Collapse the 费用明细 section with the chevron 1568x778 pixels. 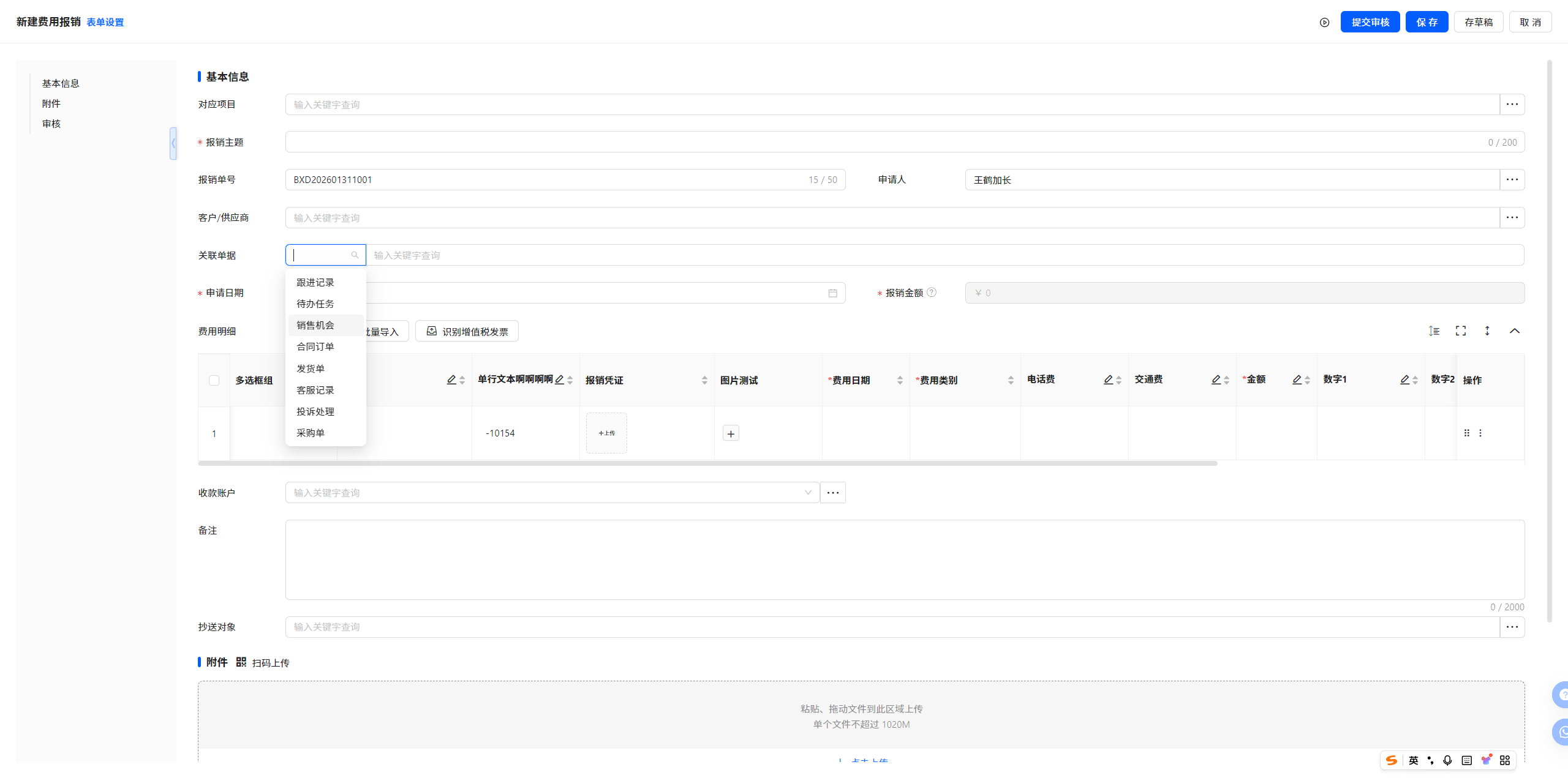(1515, 331)
